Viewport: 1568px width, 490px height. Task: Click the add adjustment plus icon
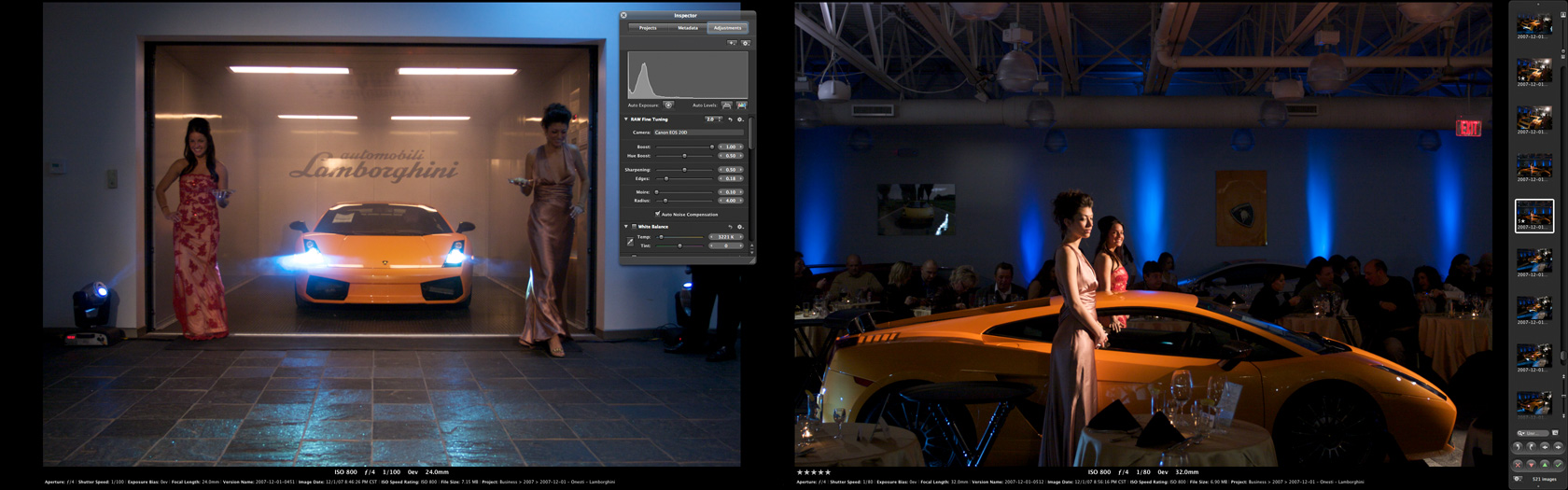click(x=732, y=43)
